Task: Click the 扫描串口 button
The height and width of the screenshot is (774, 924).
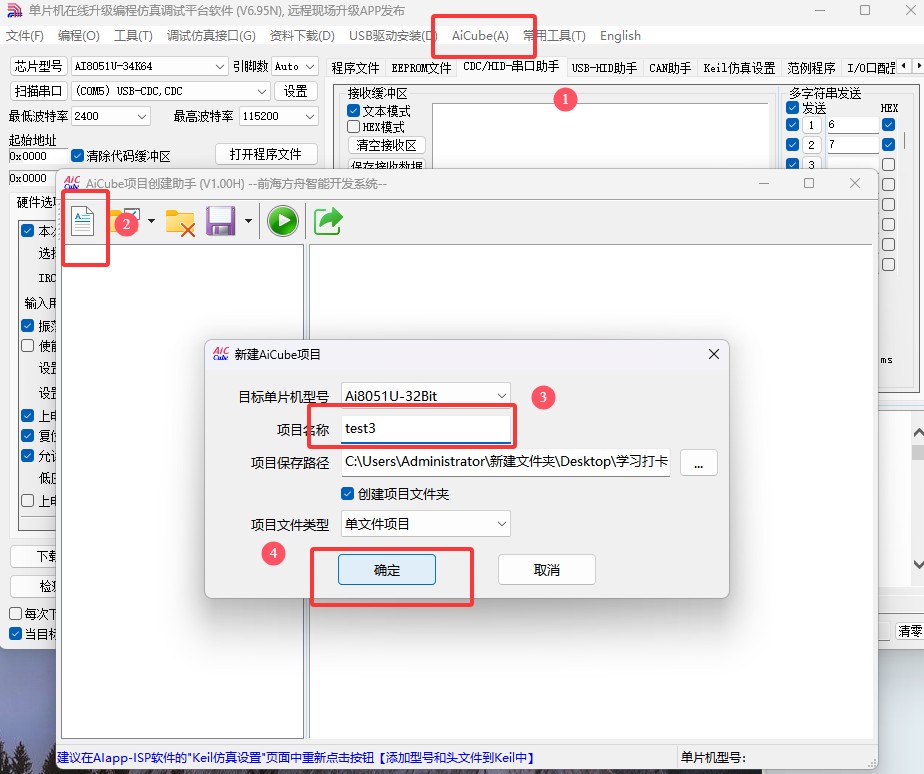Action: tap(38, 91)
